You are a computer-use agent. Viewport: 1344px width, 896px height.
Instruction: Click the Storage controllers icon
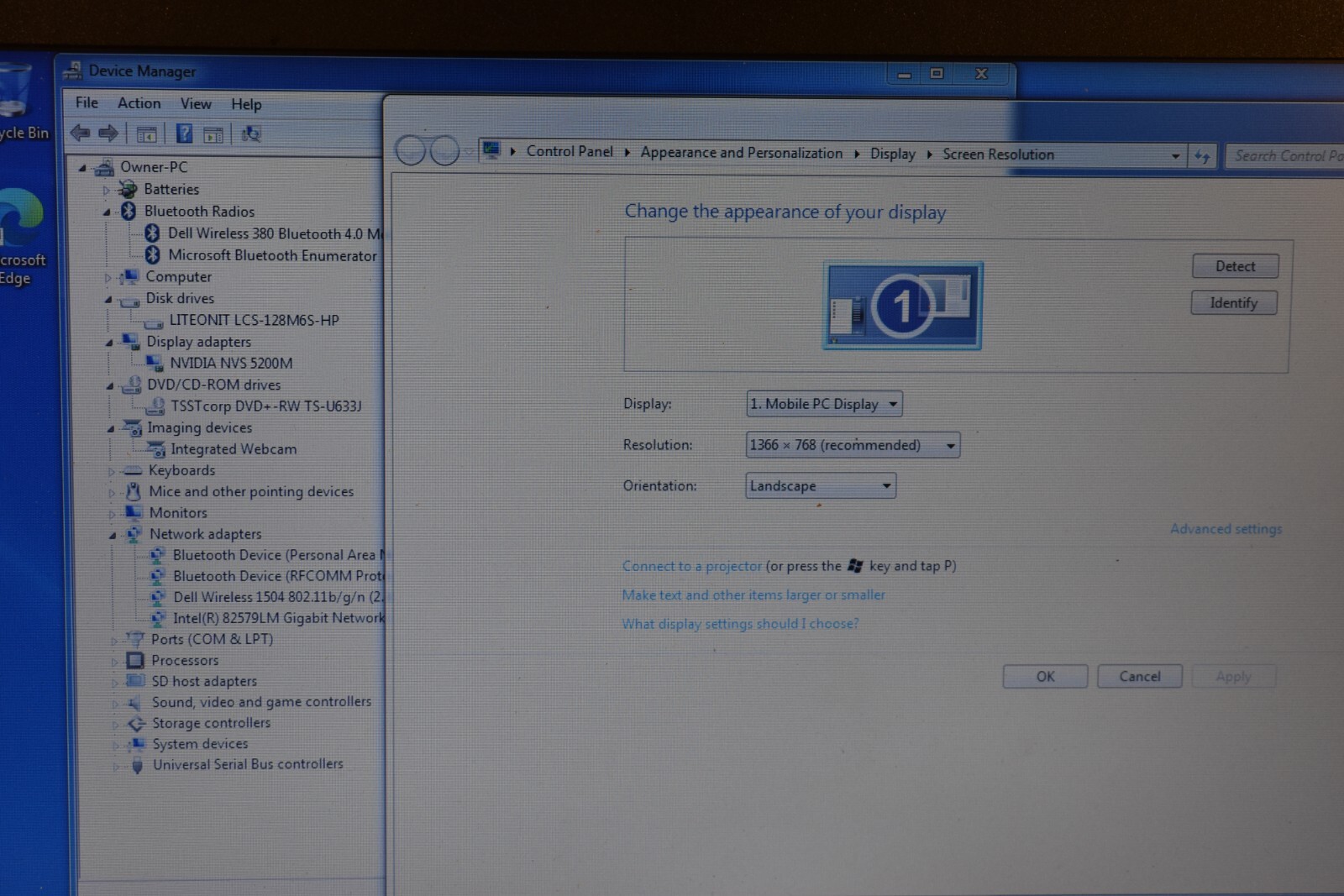click(136, 723)
